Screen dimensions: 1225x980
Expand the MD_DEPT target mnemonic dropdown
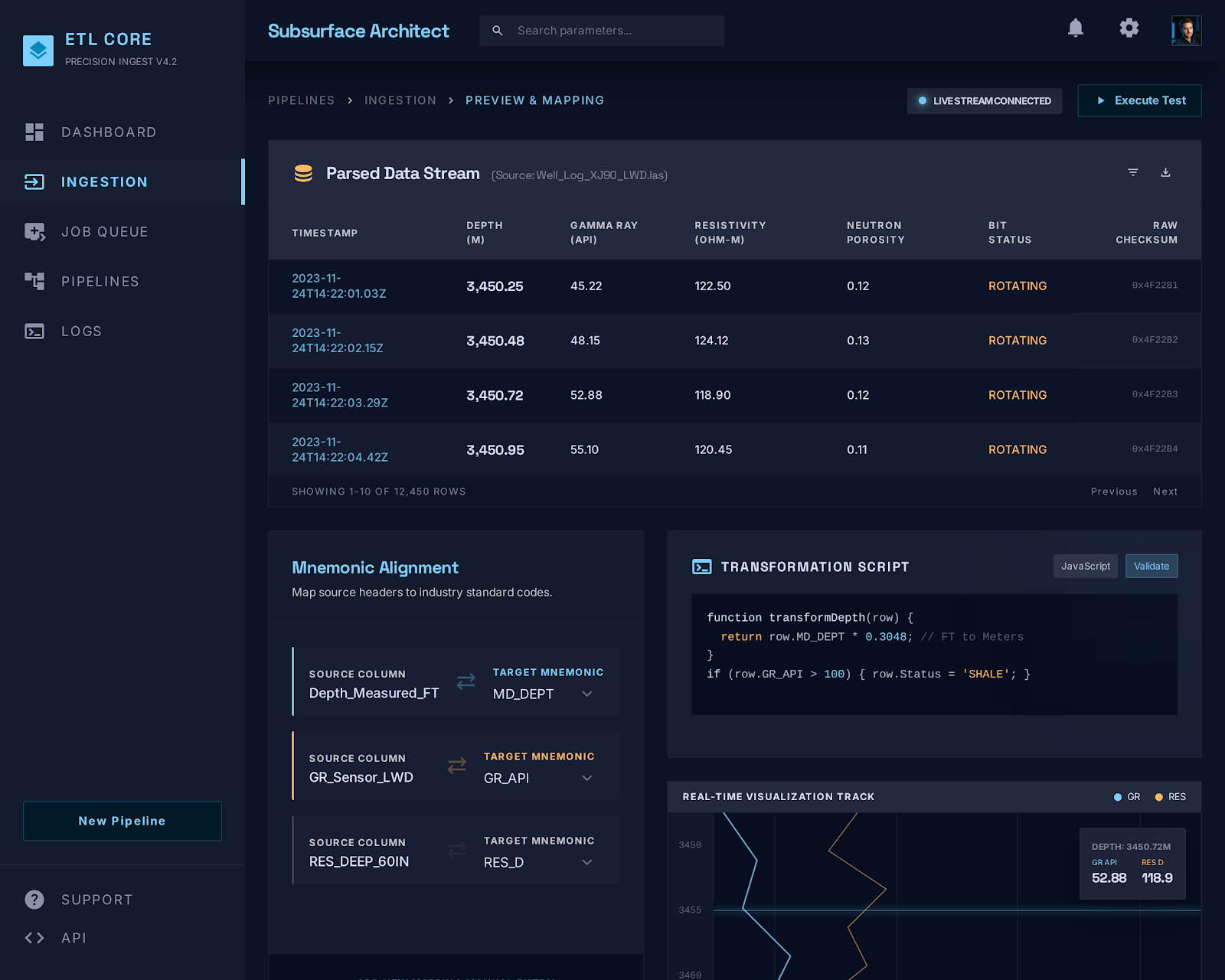click(x=586, y=694)
